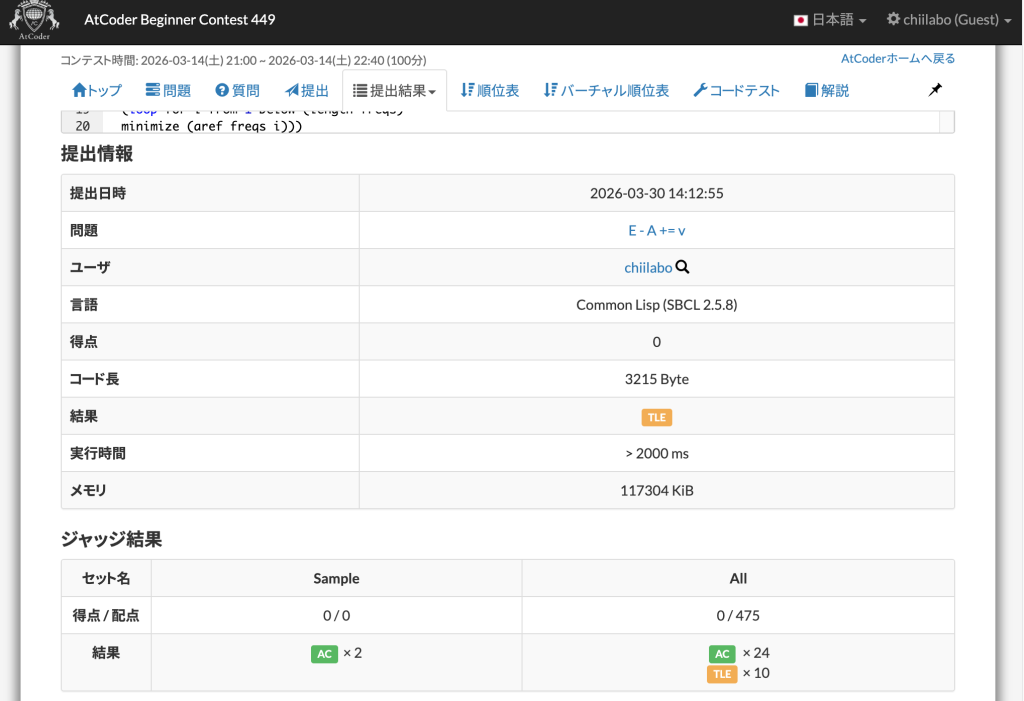Screen dimensions: 1024x701
Task: Open the コードテスト tab
Action: (x=736, y=90)
